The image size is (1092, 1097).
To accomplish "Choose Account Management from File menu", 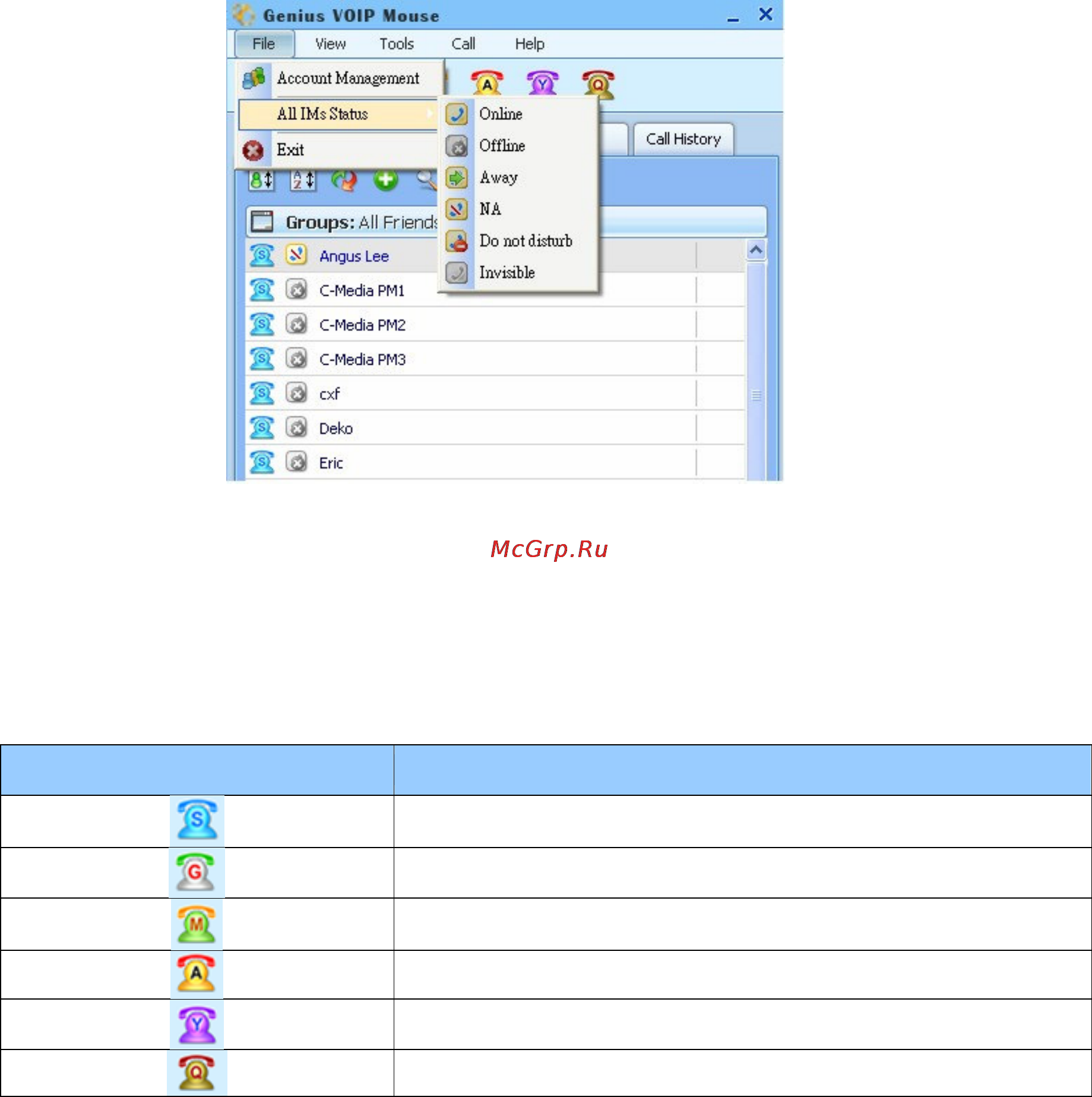I will 340,78.
